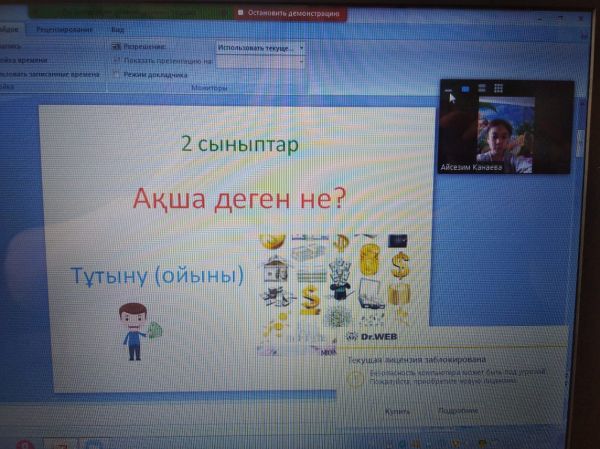The width and height of the screenshot is (600, 449).
Task: Expand the Показать презентацию на monitor dropdown
Action: [260, 61]
